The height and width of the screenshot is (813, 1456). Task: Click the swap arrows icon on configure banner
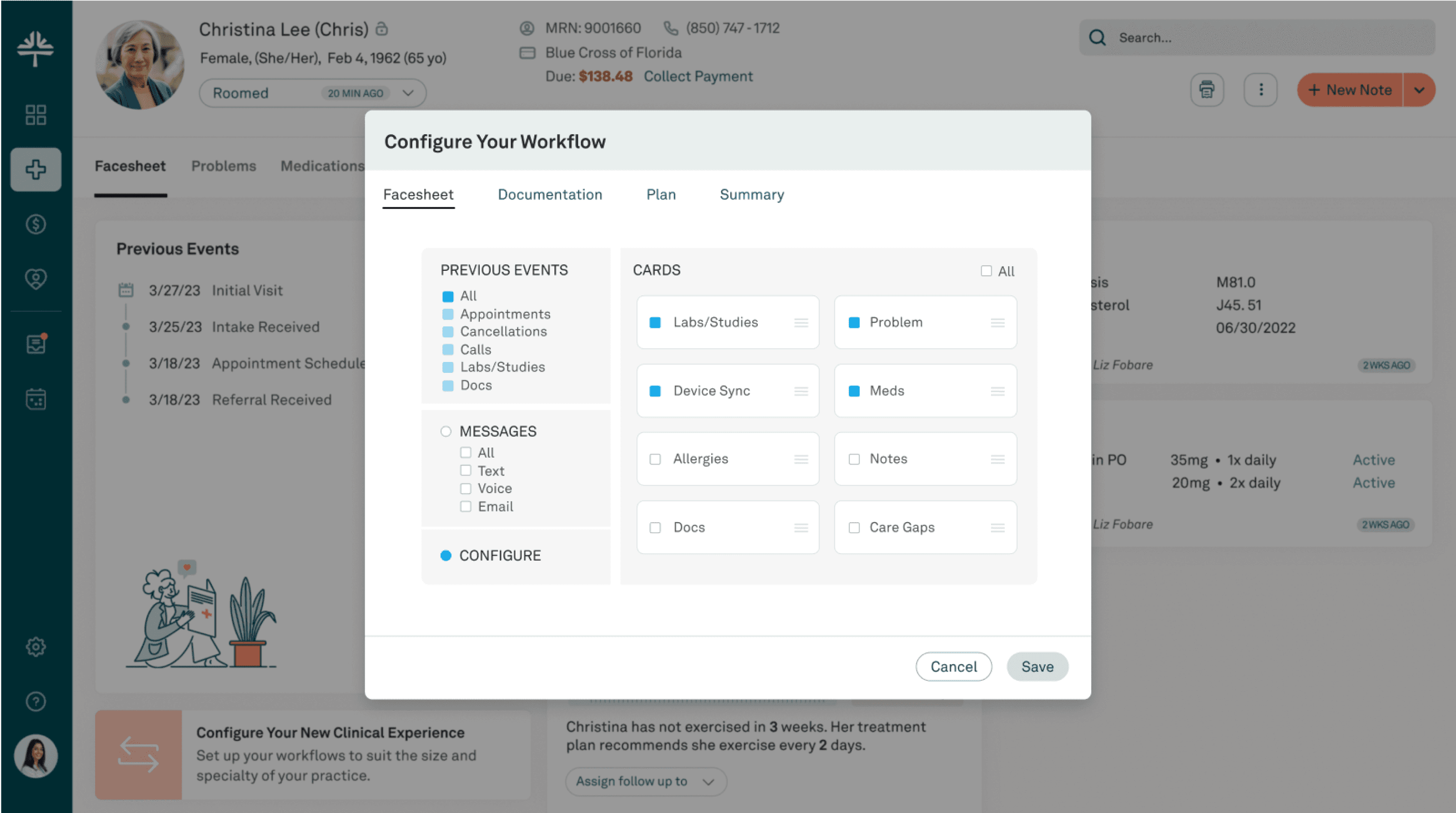tap(138, 754)
